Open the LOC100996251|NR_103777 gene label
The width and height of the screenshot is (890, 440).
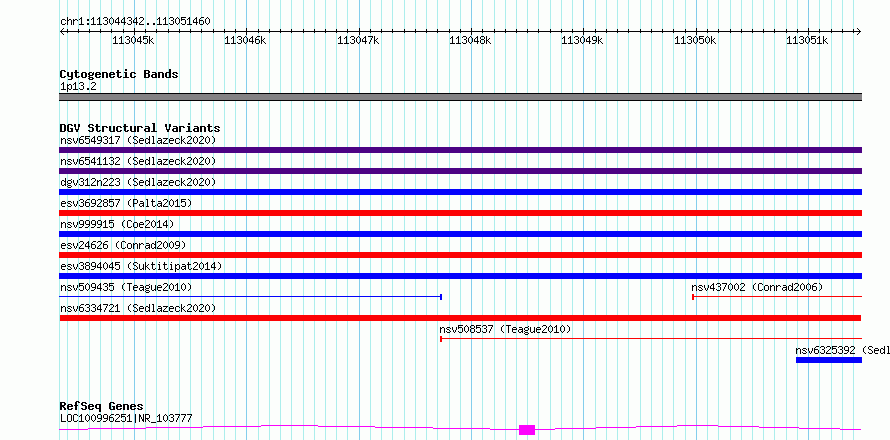[x=126, y=418]
